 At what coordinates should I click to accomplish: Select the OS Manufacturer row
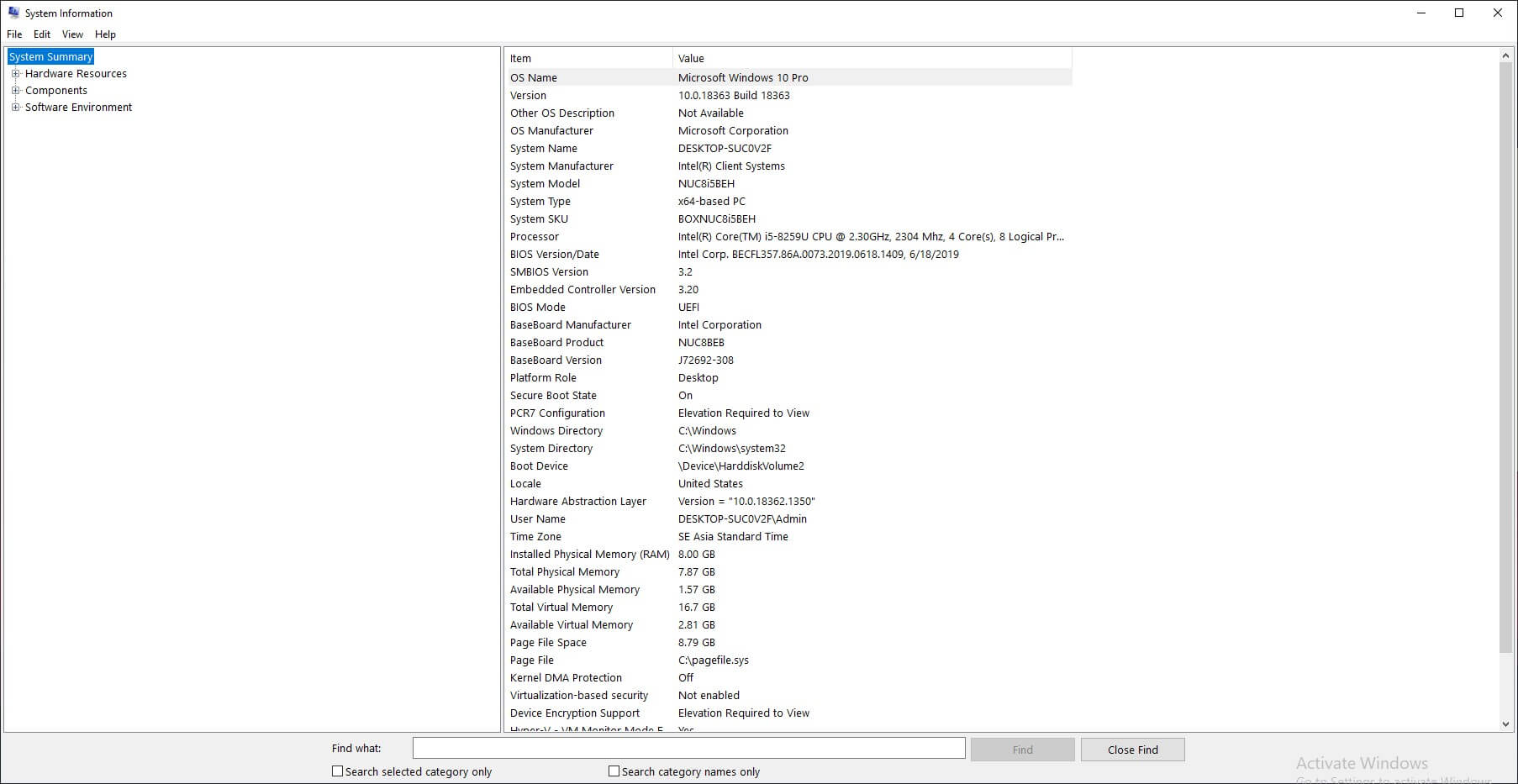(x=788, y=130)
